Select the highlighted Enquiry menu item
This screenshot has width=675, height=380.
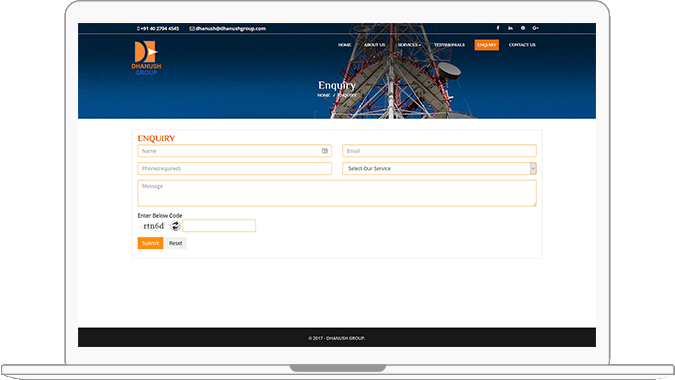point(486,45)
